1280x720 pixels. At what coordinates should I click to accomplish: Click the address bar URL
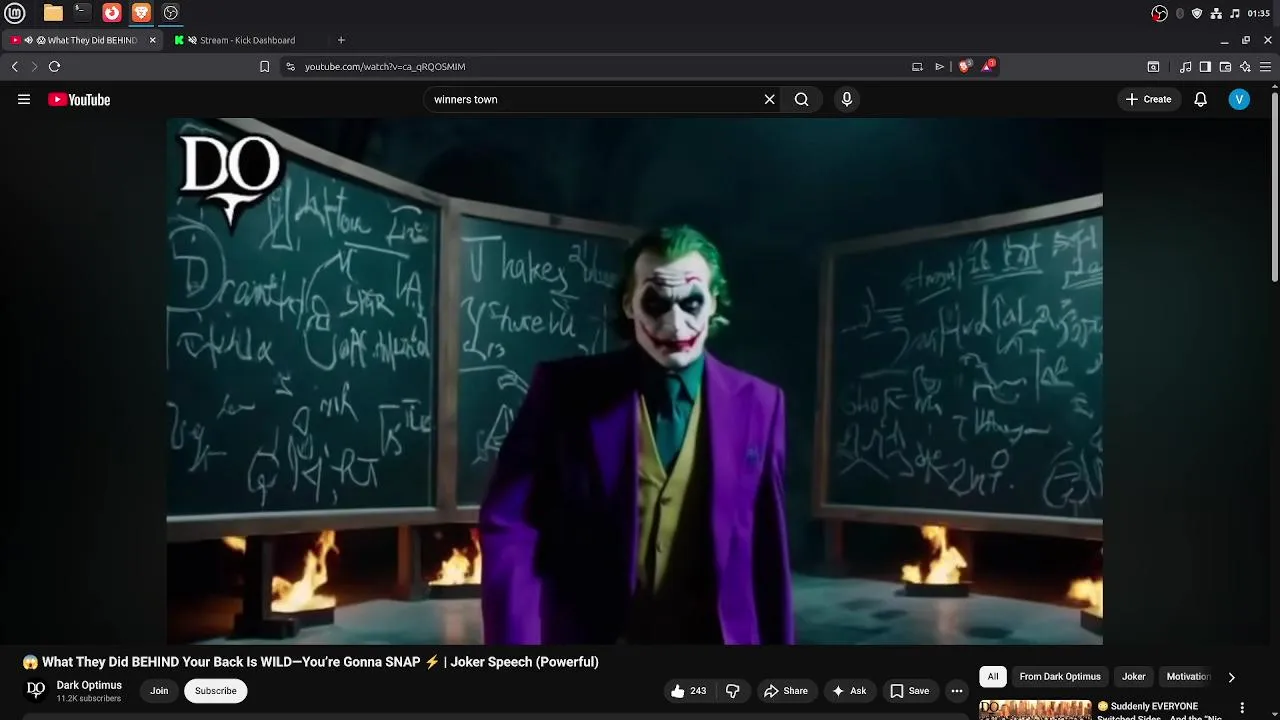[385, 66]
